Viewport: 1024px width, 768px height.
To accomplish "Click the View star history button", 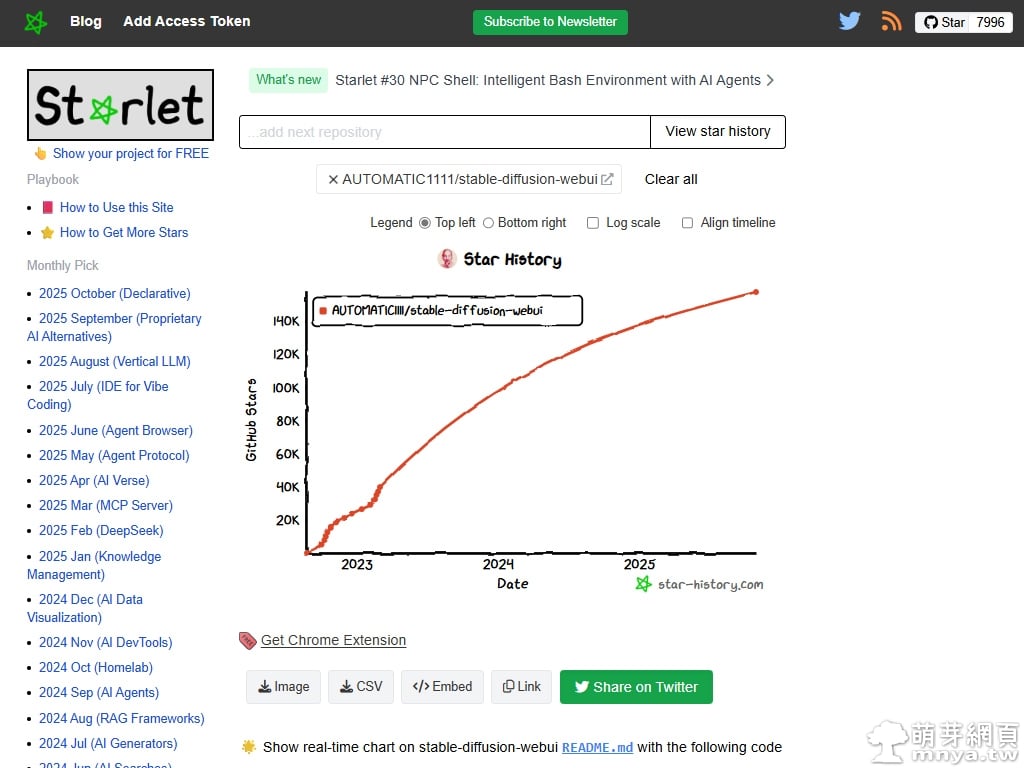I will coord(718,131).
